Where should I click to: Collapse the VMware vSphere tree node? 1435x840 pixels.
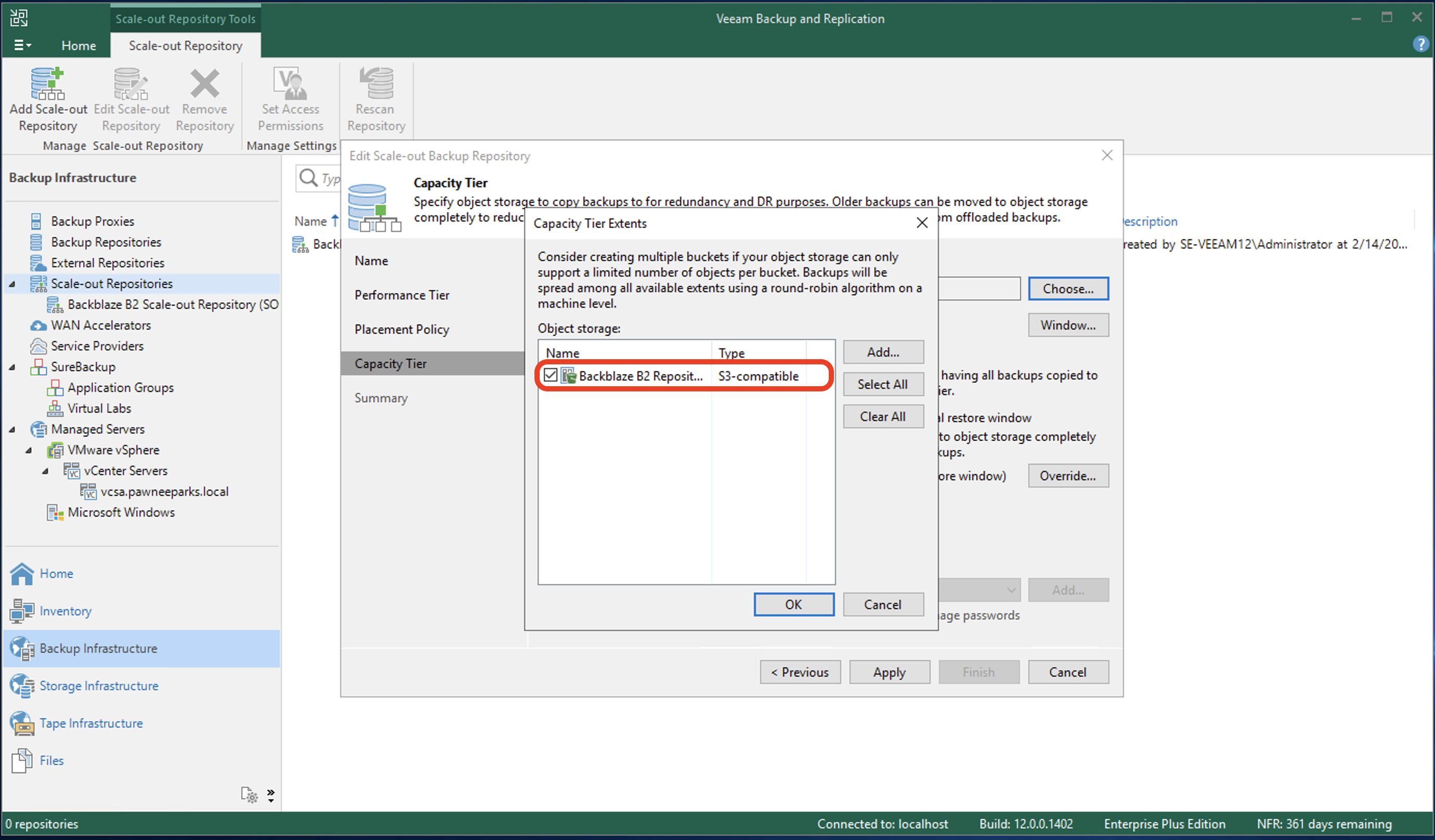click(29, 450)
